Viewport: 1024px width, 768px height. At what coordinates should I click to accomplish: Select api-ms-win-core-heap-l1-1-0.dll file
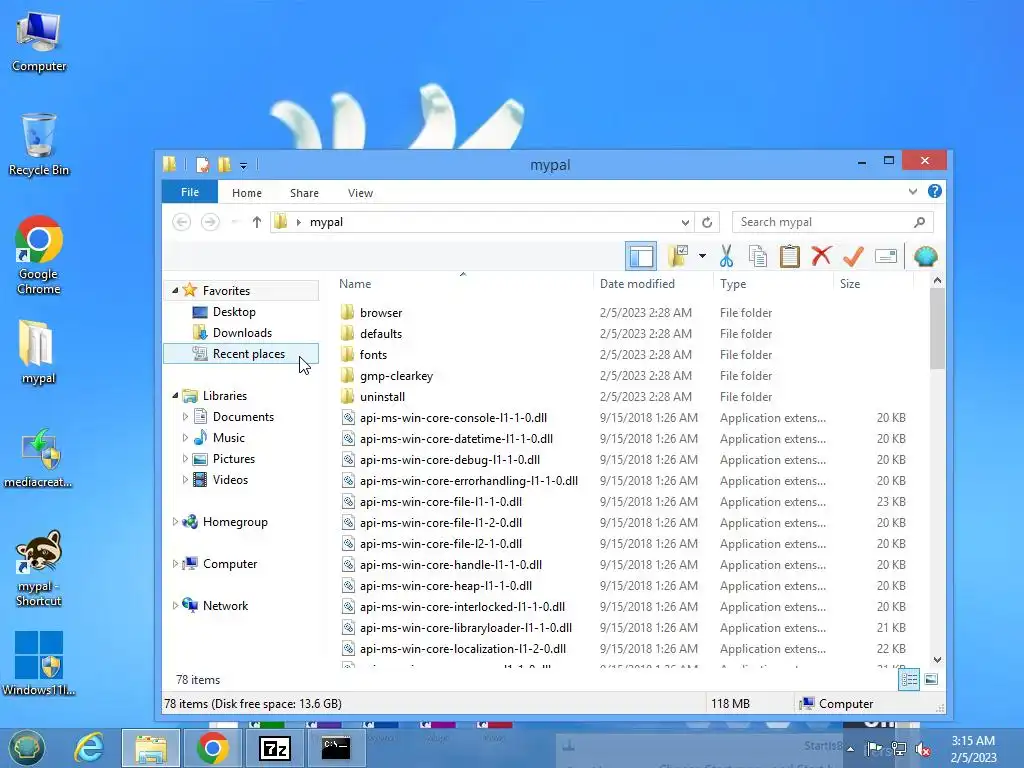445,585
